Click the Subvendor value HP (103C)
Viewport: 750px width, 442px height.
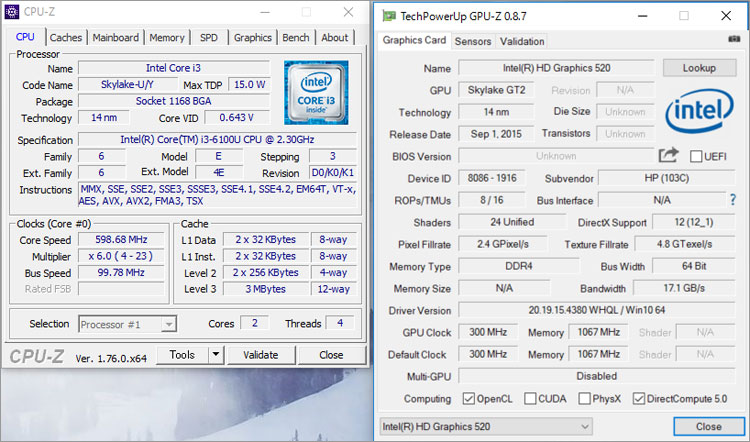tap(666, 178)
